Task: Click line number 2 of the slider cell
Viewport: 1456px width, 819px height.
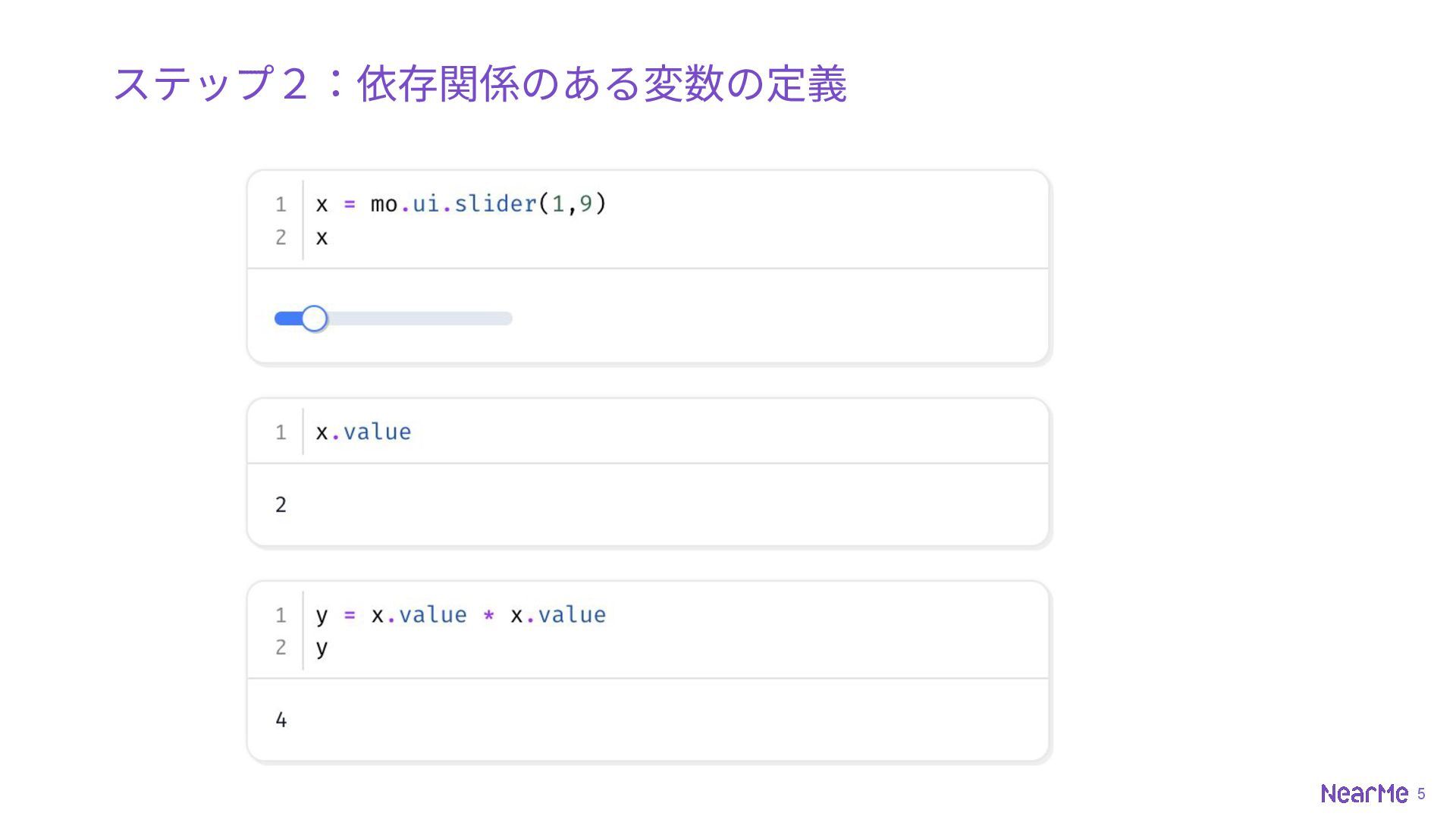Action: click(281, 237)
